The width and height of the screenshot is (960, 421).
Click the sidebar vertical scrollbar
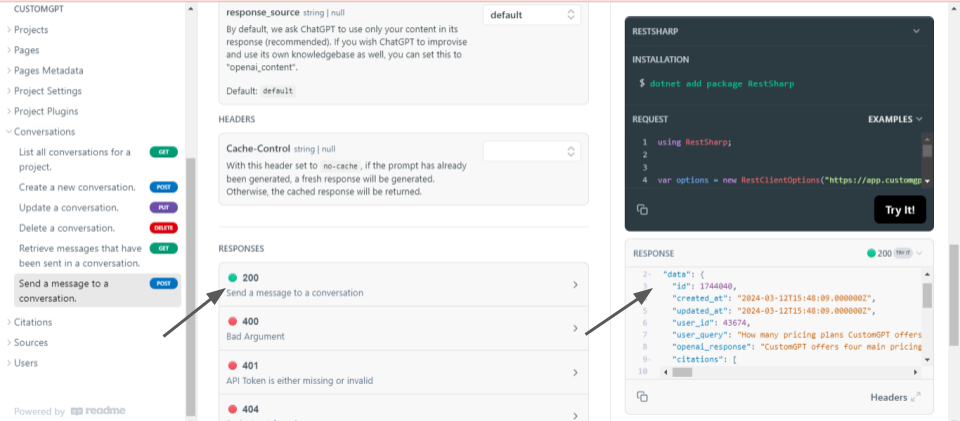click(190, 285)
